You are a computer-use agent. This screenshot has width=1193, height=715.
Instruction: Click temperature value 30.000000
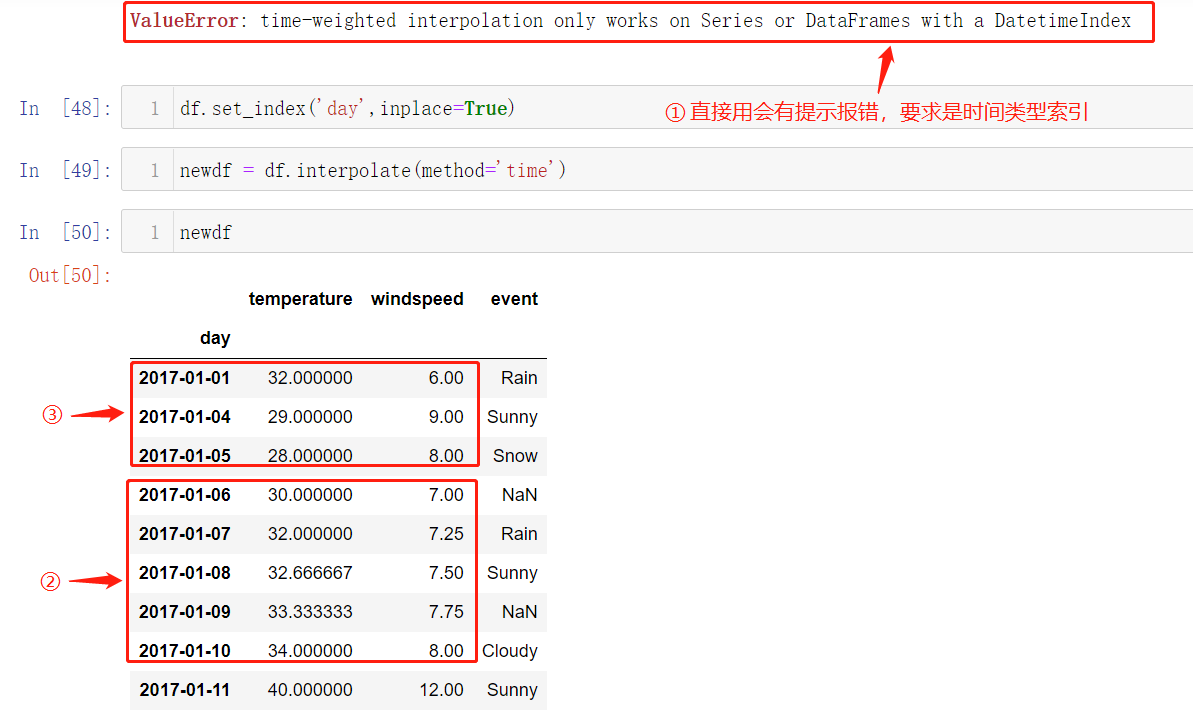[310, 495]
